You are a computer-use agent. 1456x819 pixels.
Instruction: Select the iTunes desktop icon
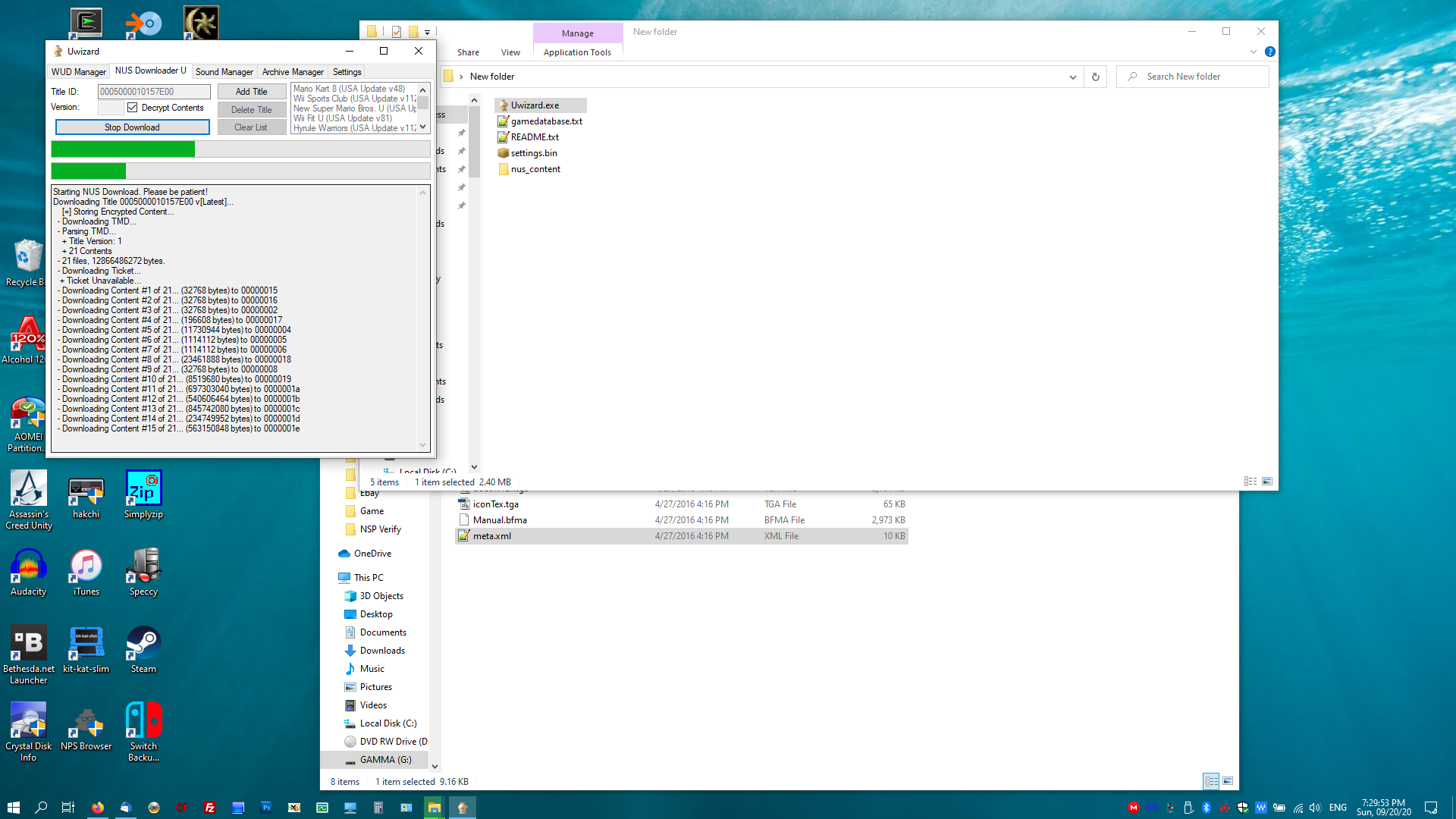(x=86, y=573)
